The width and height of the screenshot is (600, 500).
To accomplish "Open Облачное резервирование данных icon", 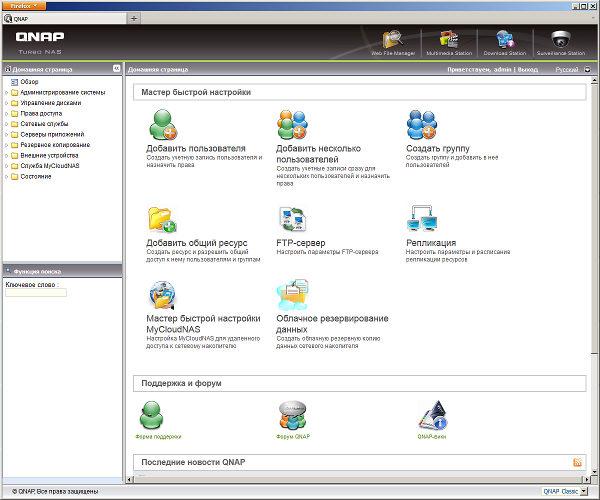I will click(x=293, y=295).
